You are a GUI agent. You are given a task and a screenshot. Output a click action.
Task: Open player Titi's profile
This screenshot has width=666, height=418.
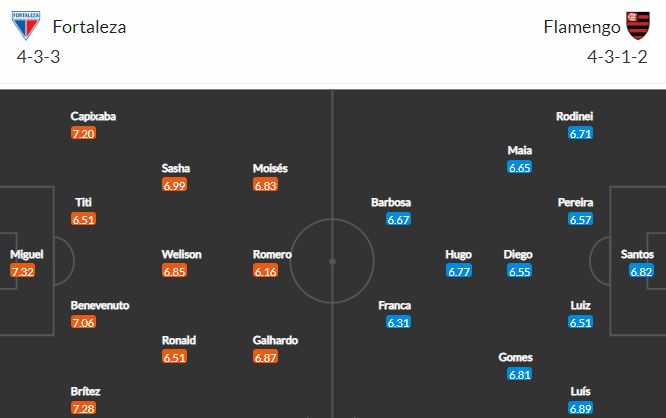pos(83,202)
